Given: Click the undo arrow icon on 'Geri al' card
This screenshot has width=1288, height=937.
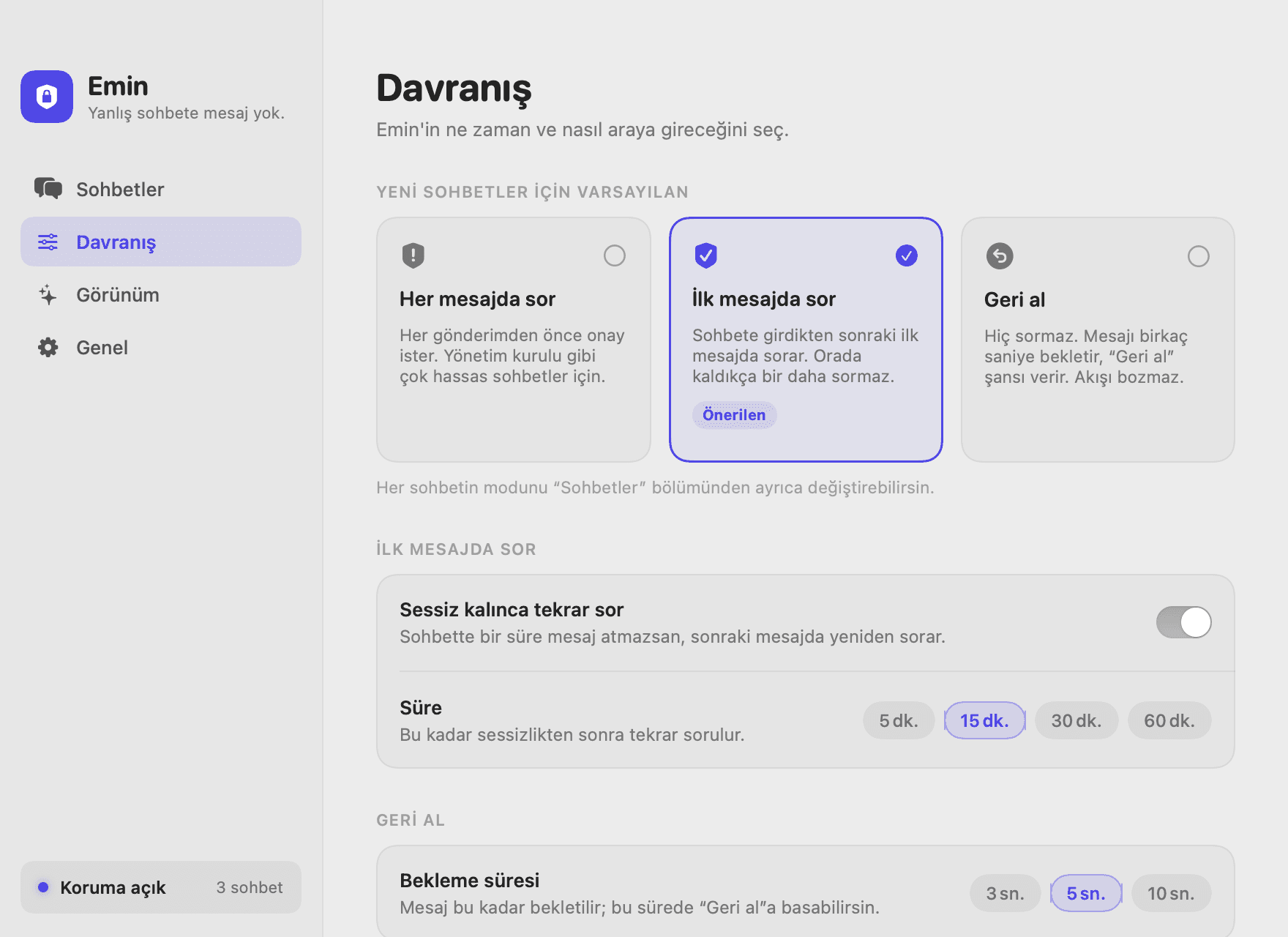Looking at the screenshot, I should coord(1000,256).
